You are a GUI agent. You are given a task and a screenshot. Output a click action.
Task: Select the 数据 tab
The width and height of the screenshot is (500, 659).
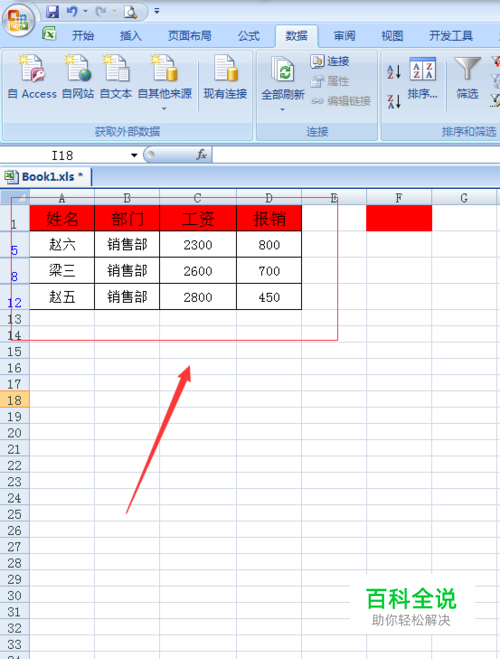click(296, 36)
